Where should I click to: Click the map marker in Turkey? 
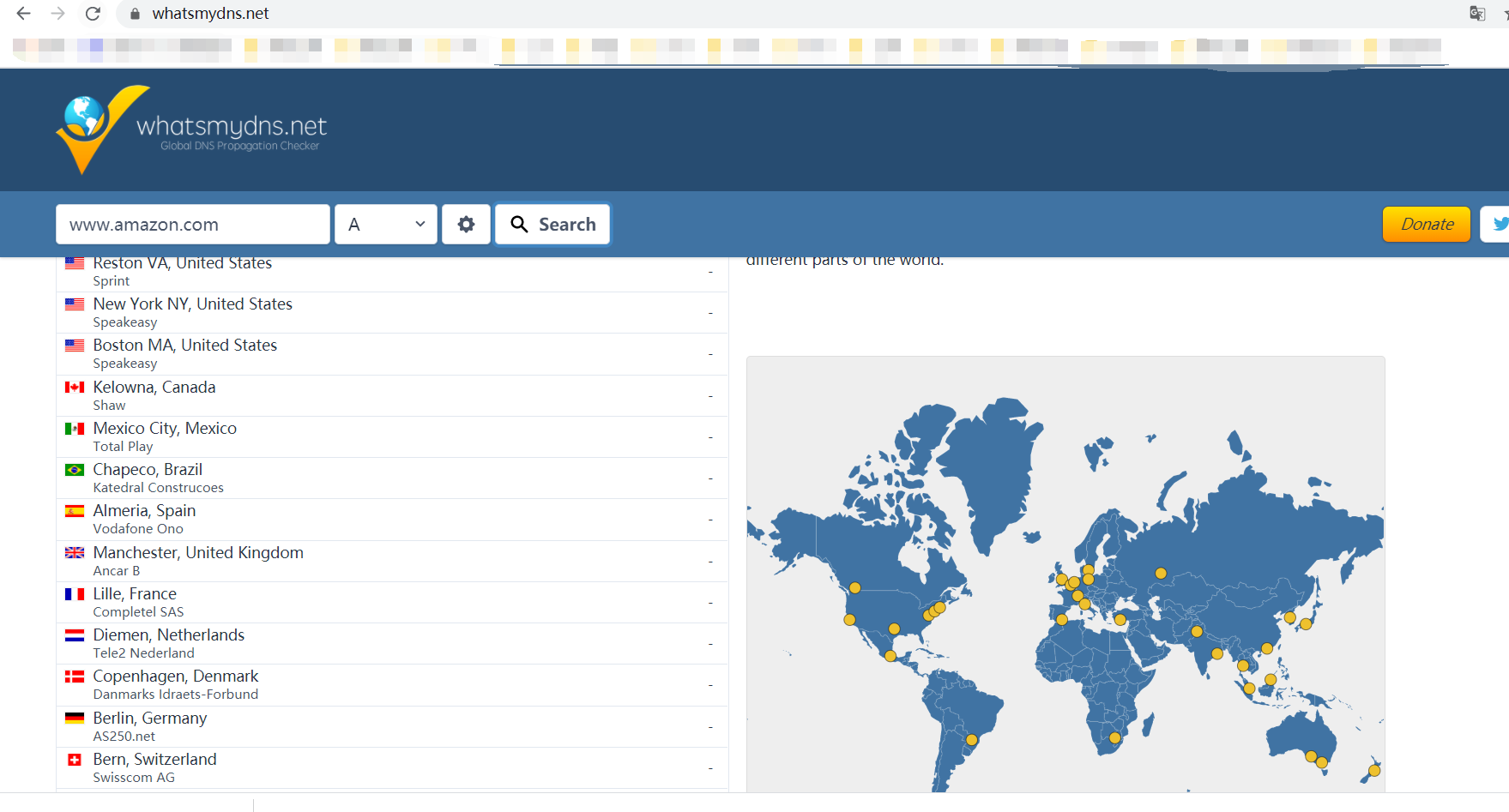pyautogui.click(x=1120, y=620)
